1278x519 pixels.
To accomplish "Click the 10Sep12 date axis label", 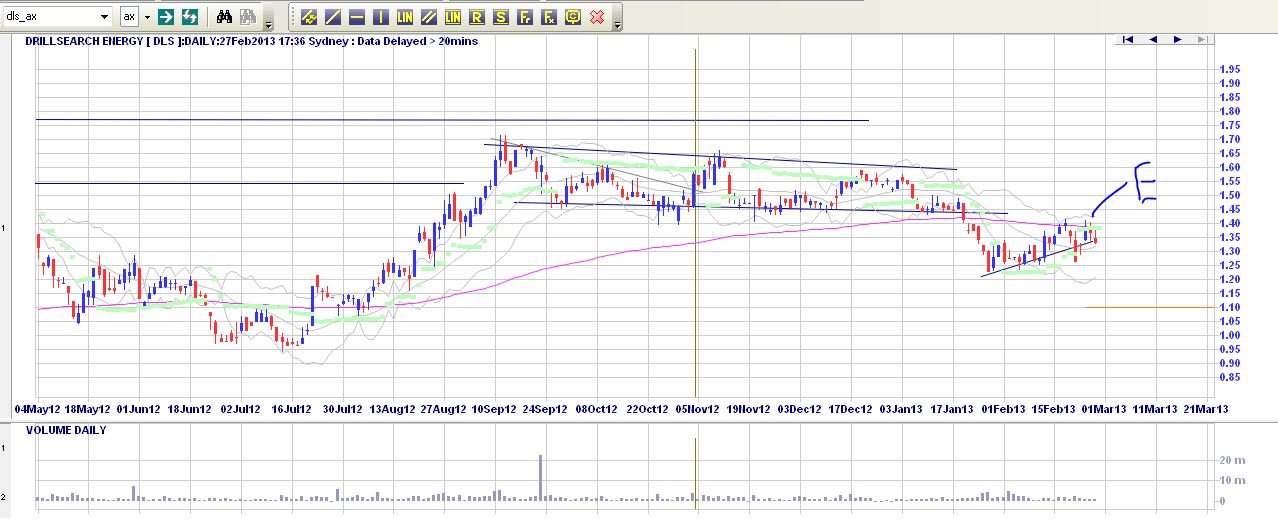I will pos(494,409).
